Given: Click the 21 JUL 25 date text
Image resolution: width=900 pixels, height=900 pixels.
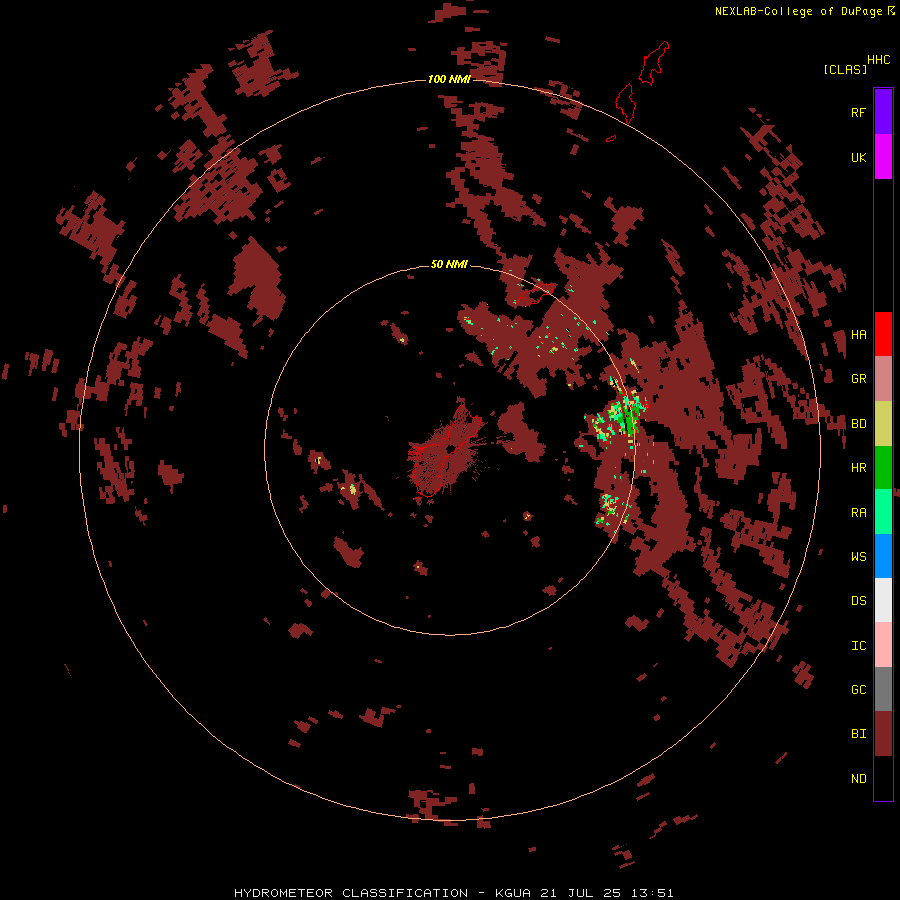Looking at the screenshot, I should [x=581, y=893].
